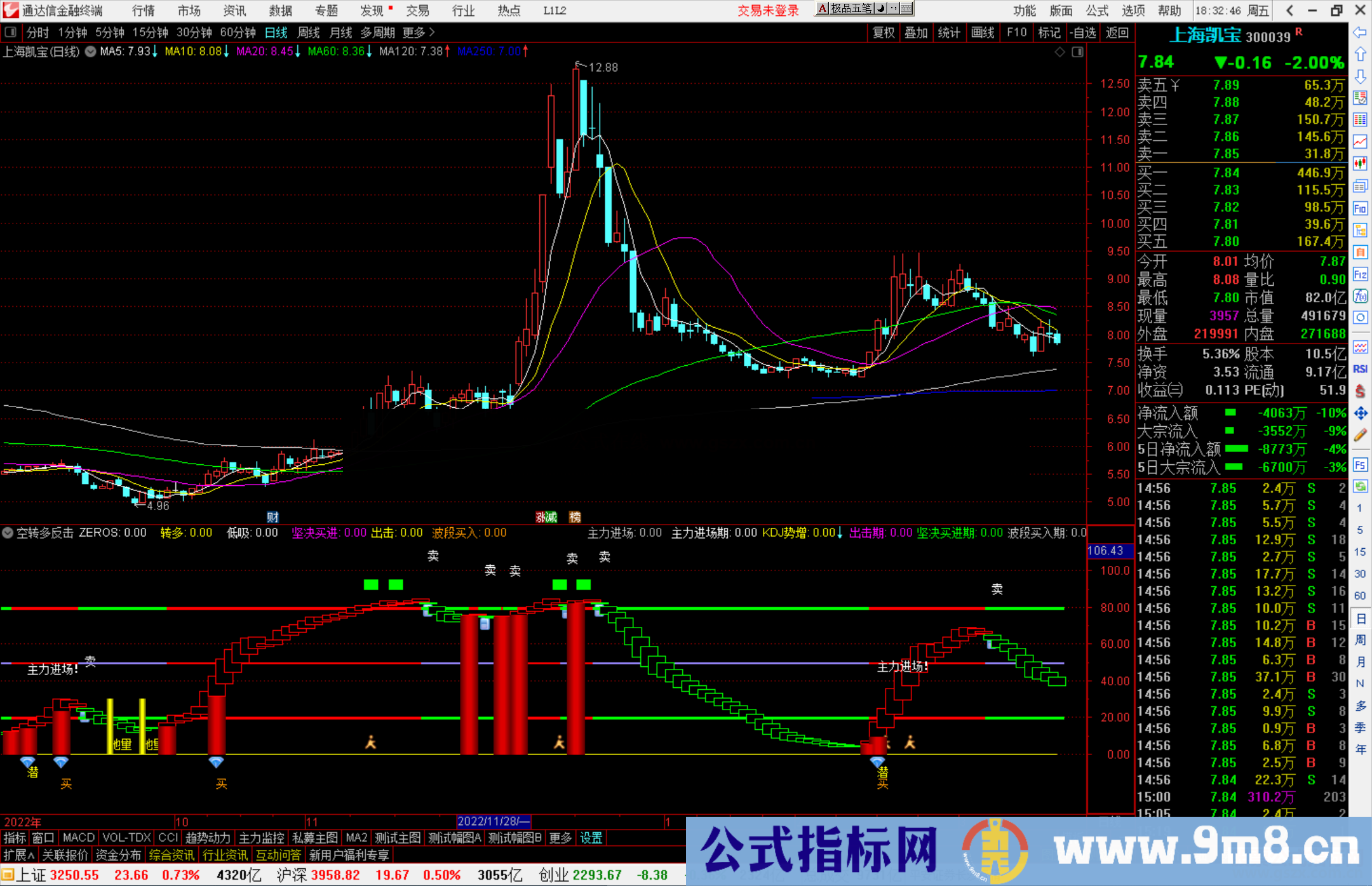Switch to the MACD indicator tab
Image resolution: width=1372 pixels, height=886 pixels.
pyautogui.click(x=77, y=838)
